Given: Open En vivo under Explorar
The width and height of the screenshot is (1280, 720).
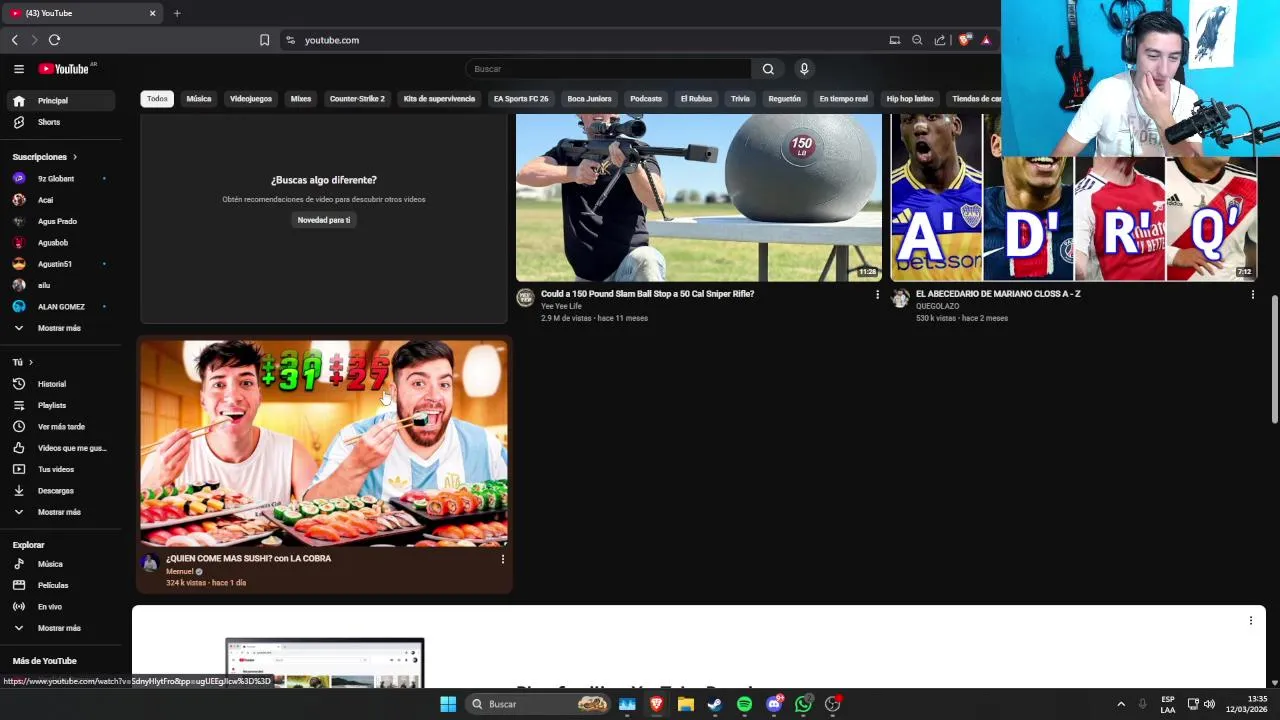Looking at the screenshot, I should (x=60, y=607).
